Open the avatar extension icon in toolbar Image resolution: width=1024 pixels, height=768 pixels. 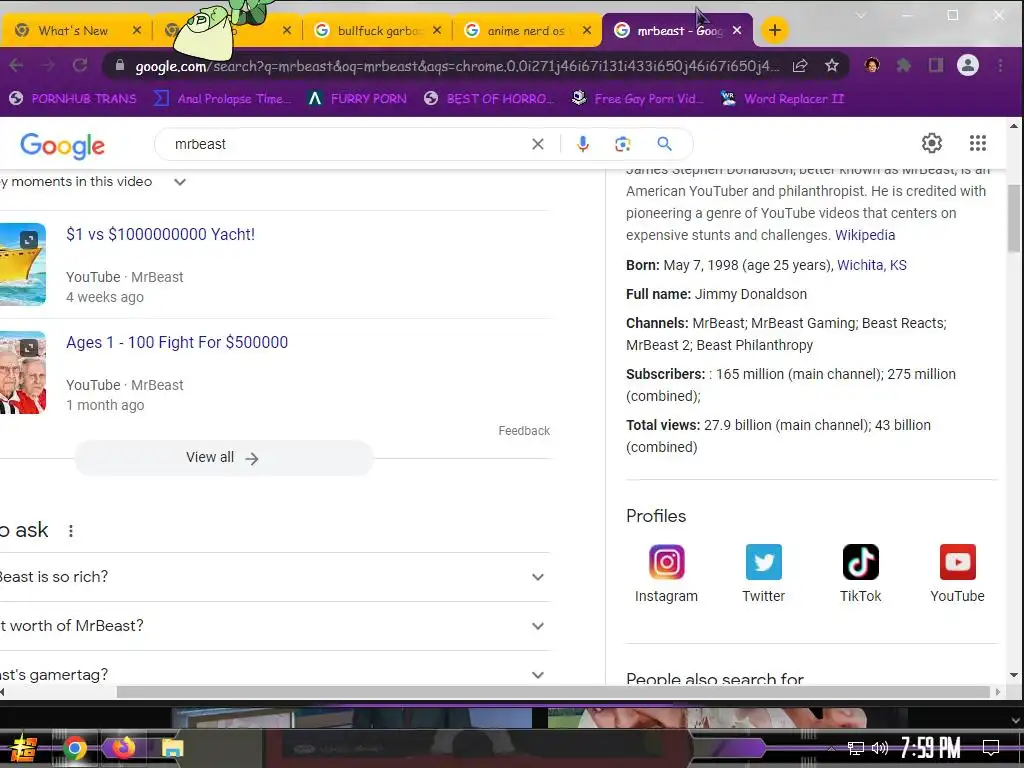(872, 65)
